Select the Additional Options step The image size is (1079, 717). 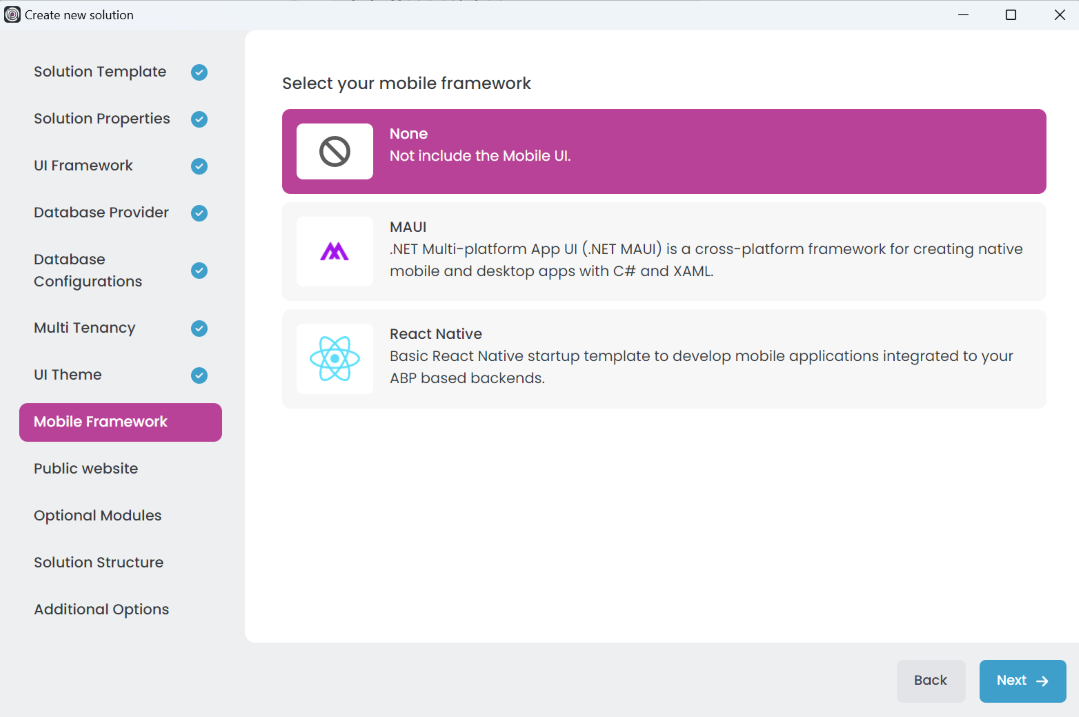point(101,609)
